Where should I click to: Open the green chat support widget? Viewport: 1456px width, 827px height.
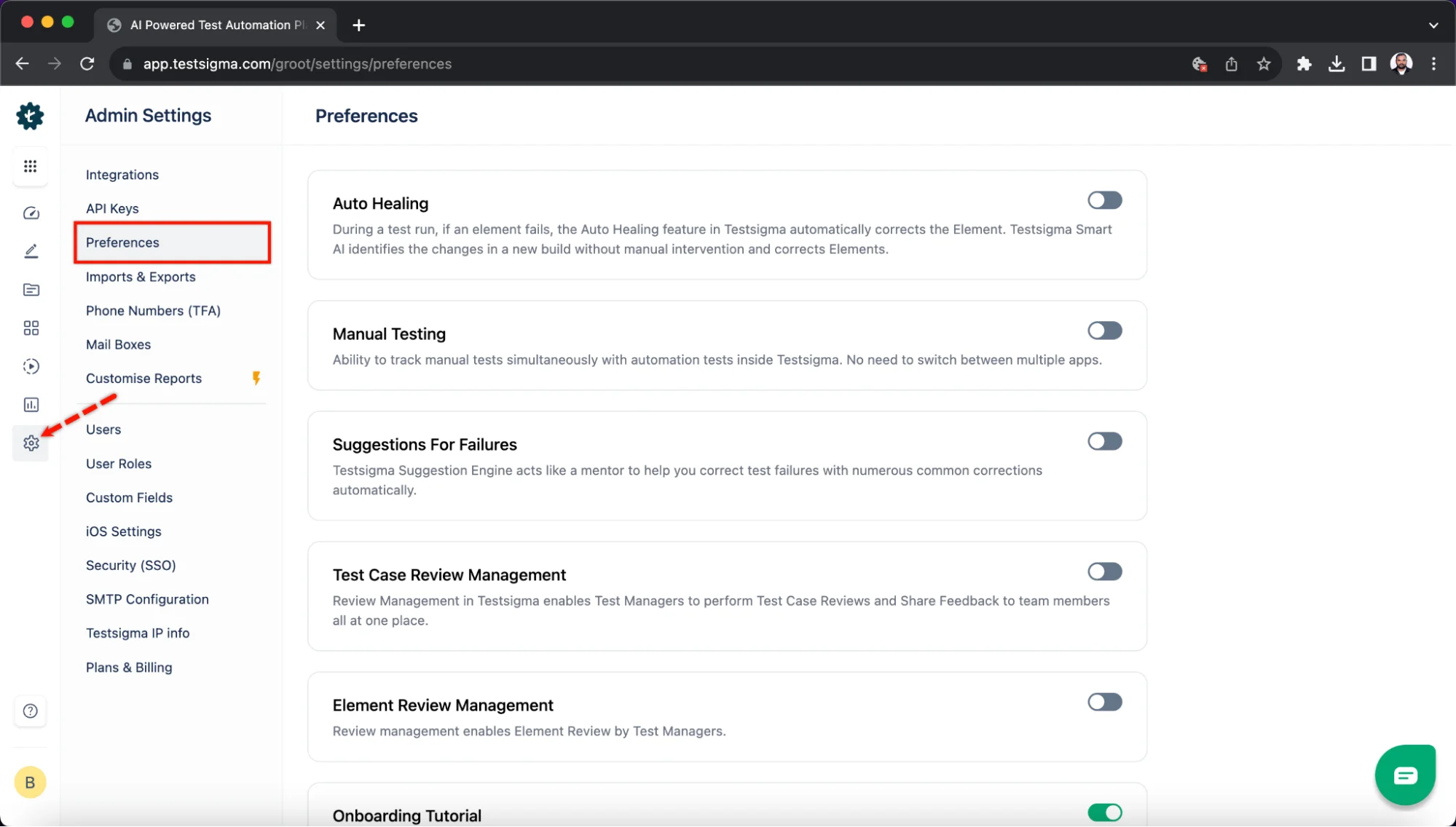click(x=1404, y=775)
